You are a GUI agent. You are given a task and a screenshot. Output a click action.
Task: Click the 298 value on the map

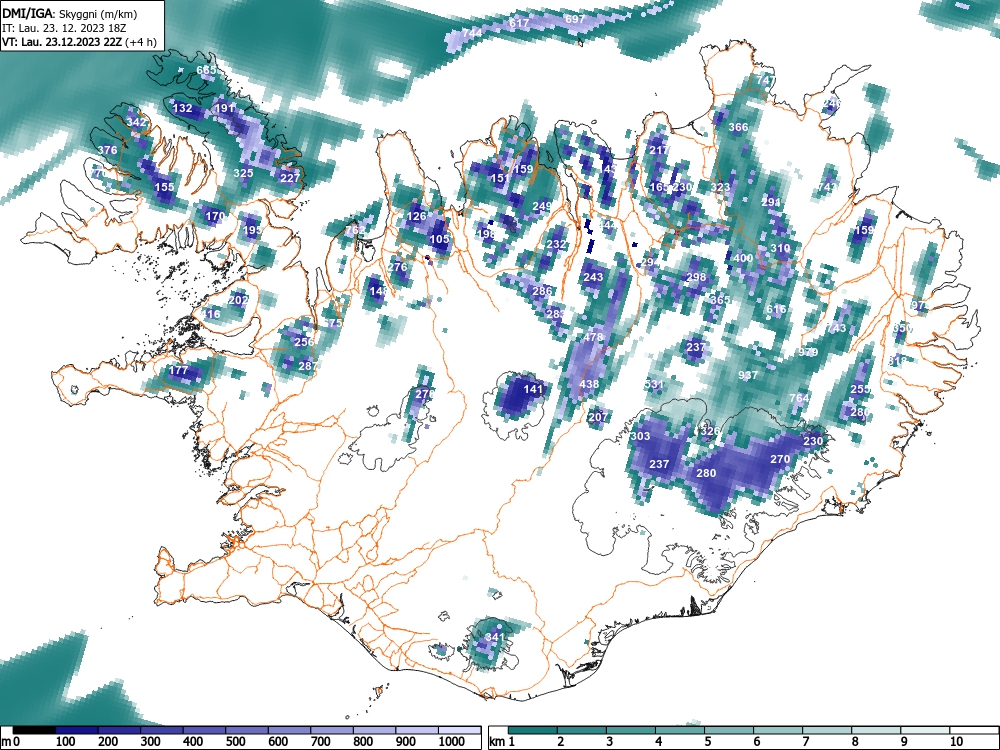pos(696,277)
